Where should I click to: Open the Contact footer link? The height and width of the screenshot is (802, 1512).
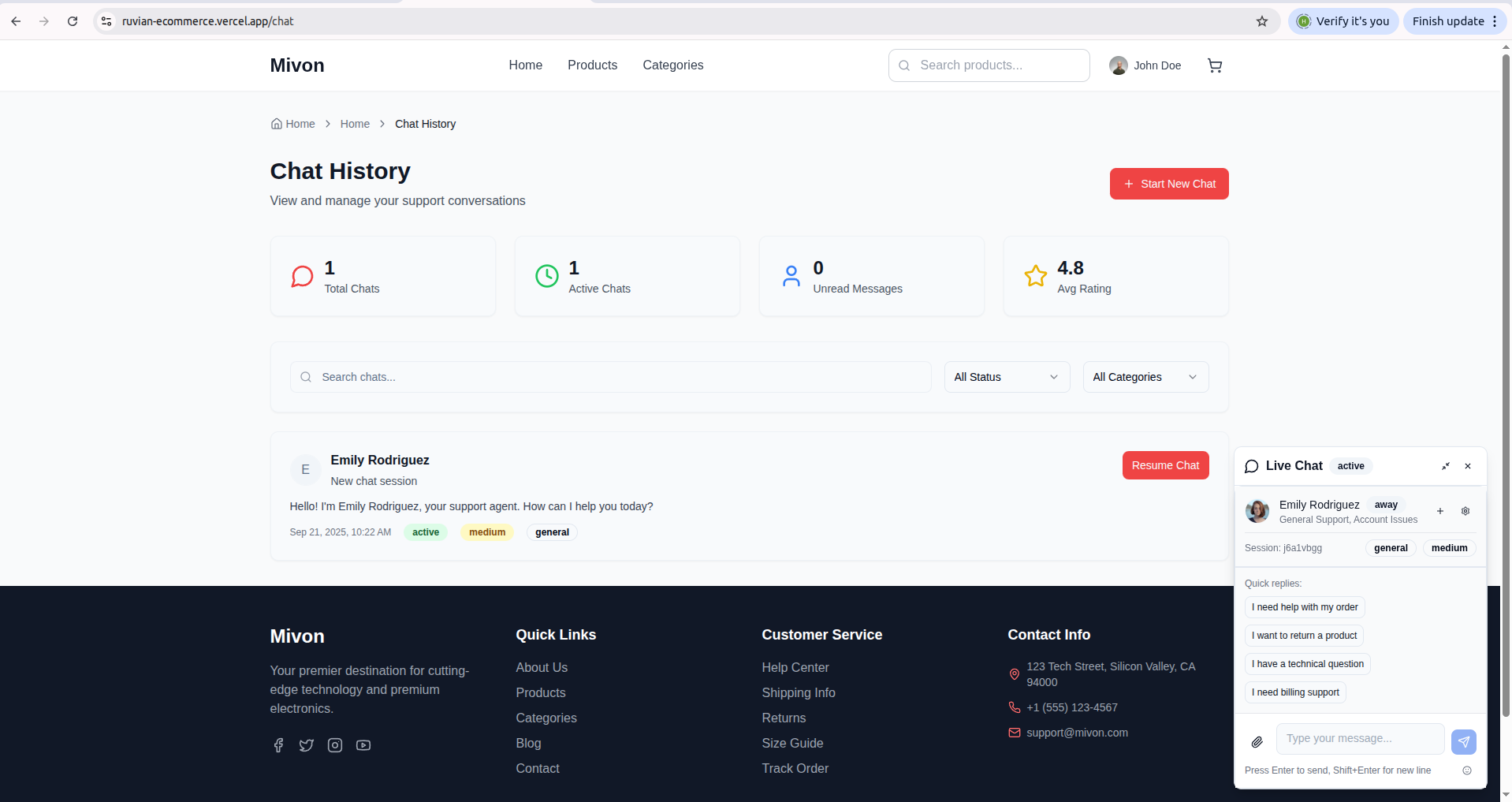(538, 768)
